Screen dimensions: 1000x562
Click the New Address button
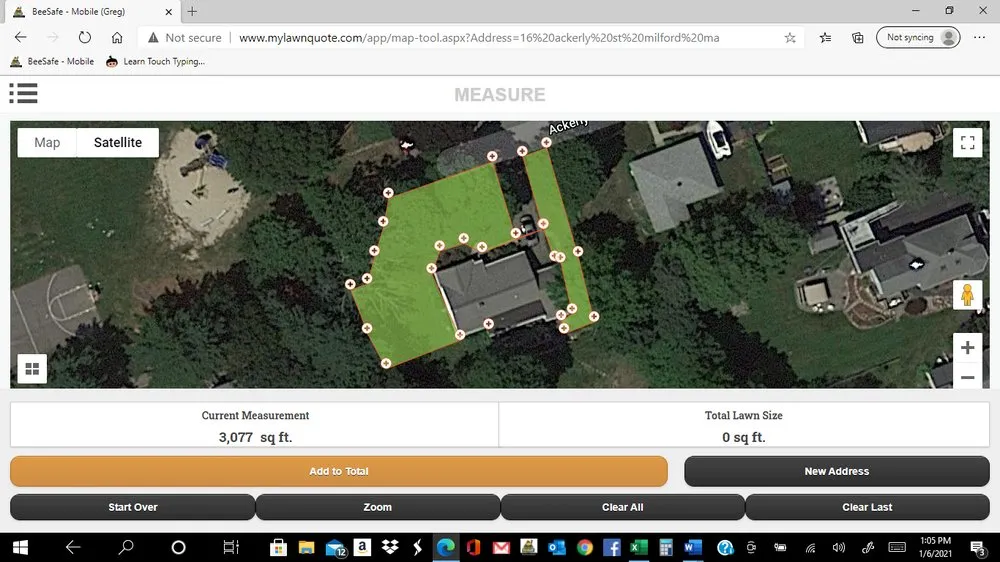point(836,471)
